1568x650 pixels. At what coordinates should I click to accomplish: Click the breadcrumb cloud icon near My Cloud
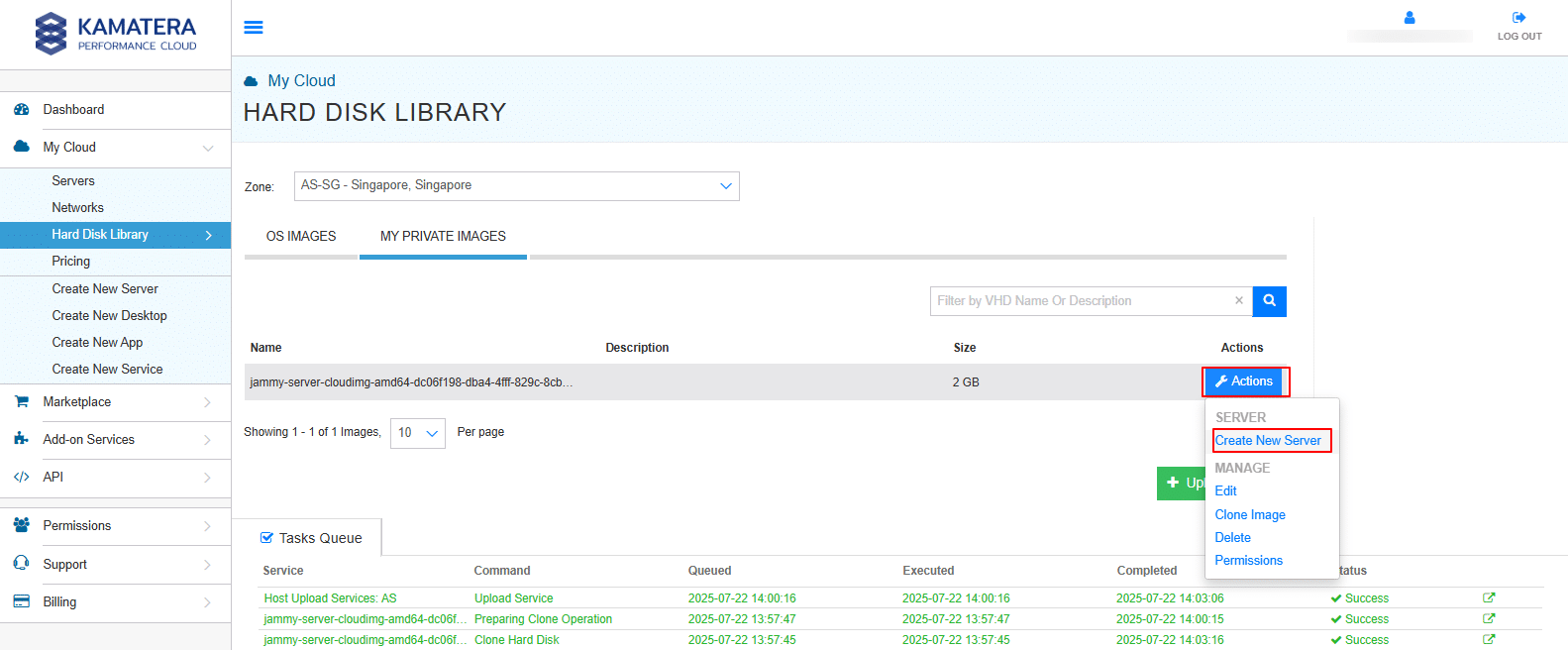[x=252, y=81]
